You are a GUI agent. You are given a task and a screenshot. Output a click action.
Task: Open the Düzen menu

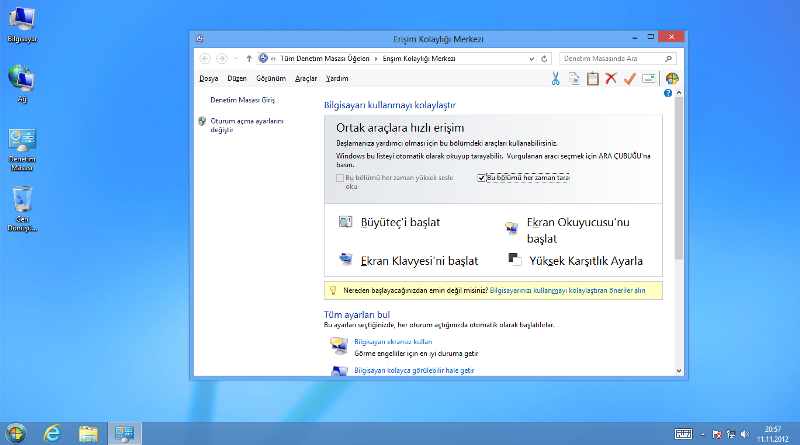pyautogui.click(x=237, y=79)
